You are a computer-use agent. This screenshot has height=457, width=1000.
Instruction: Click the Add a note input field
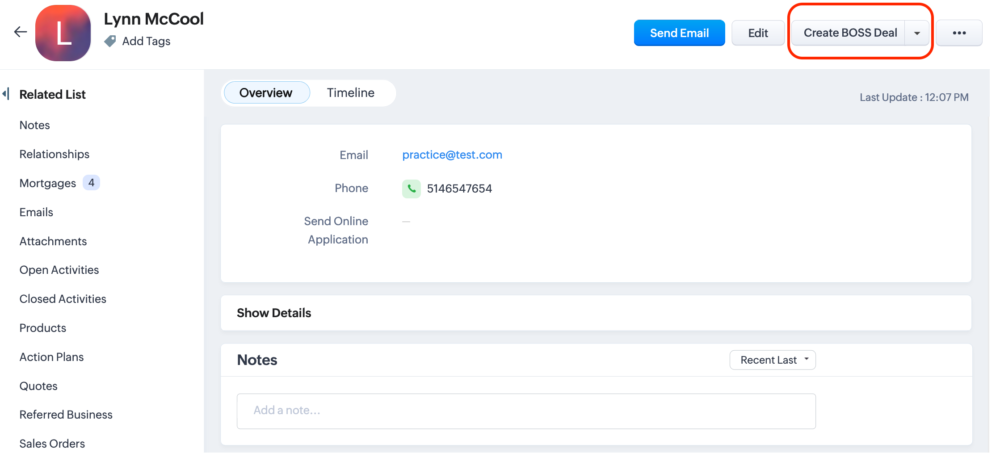[525, 410]
